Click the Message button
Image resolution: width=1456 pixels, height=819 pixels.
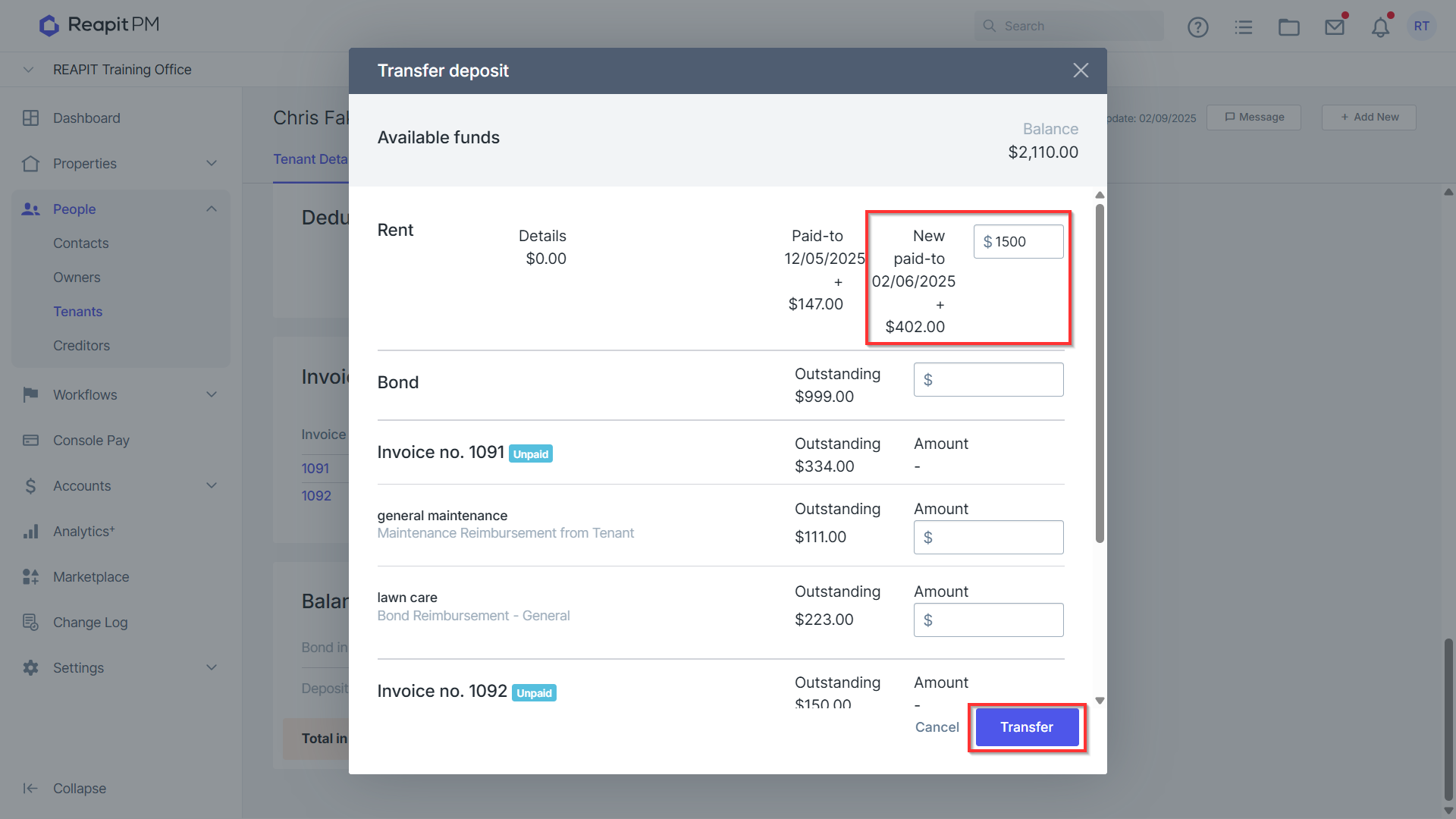click(x=1254, y=118)
